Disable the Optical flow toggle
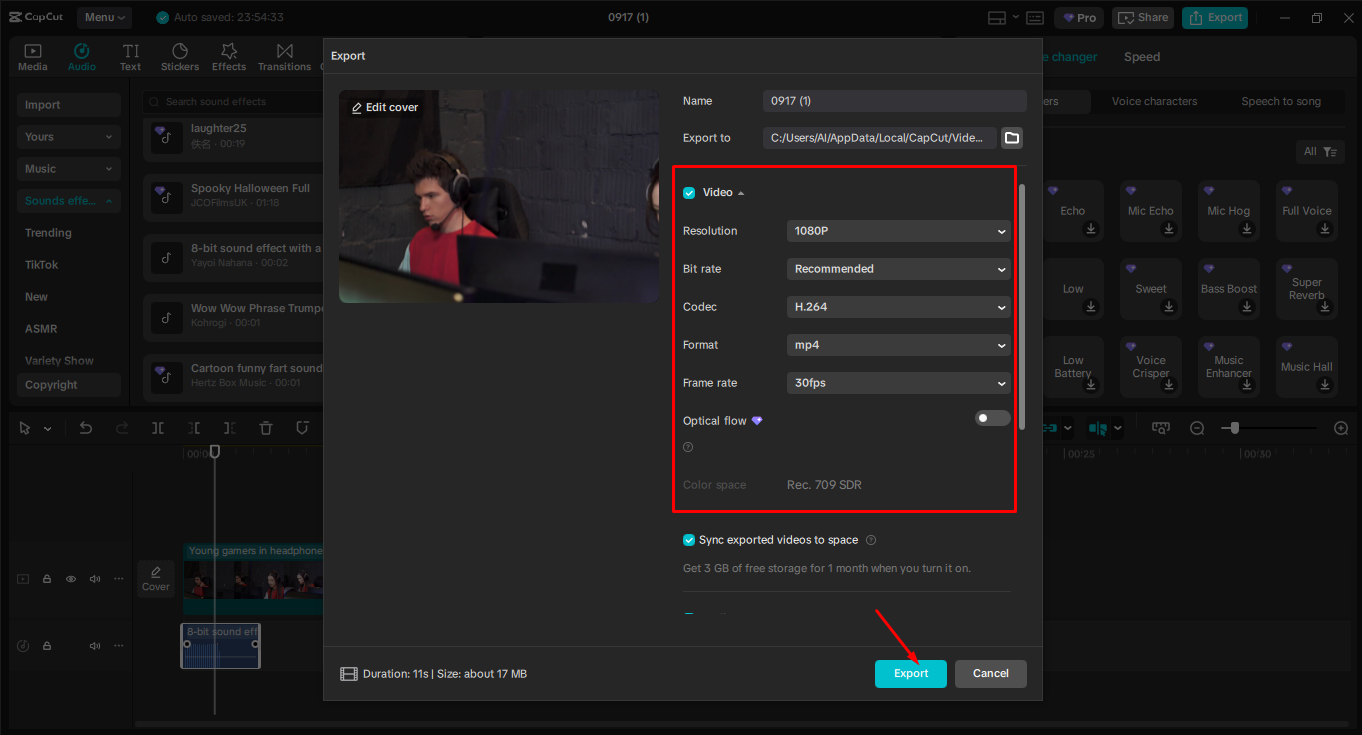Screen dimensions: 1362x735 tap(992, 418)
